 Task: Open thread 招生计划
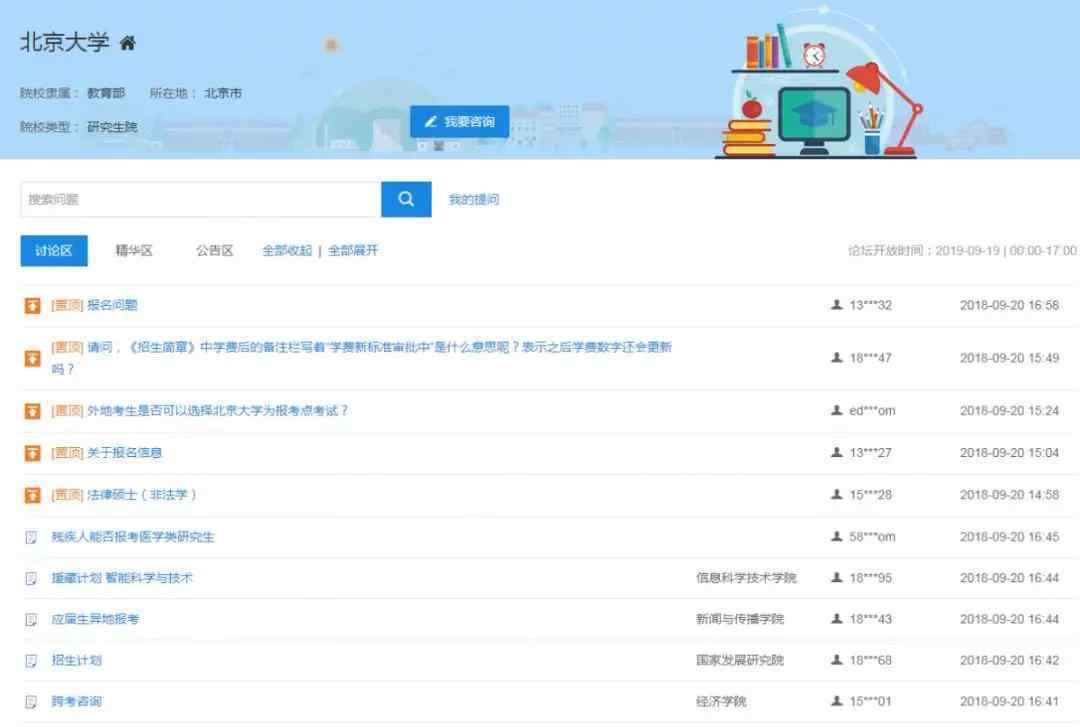[x=76, y=660]
